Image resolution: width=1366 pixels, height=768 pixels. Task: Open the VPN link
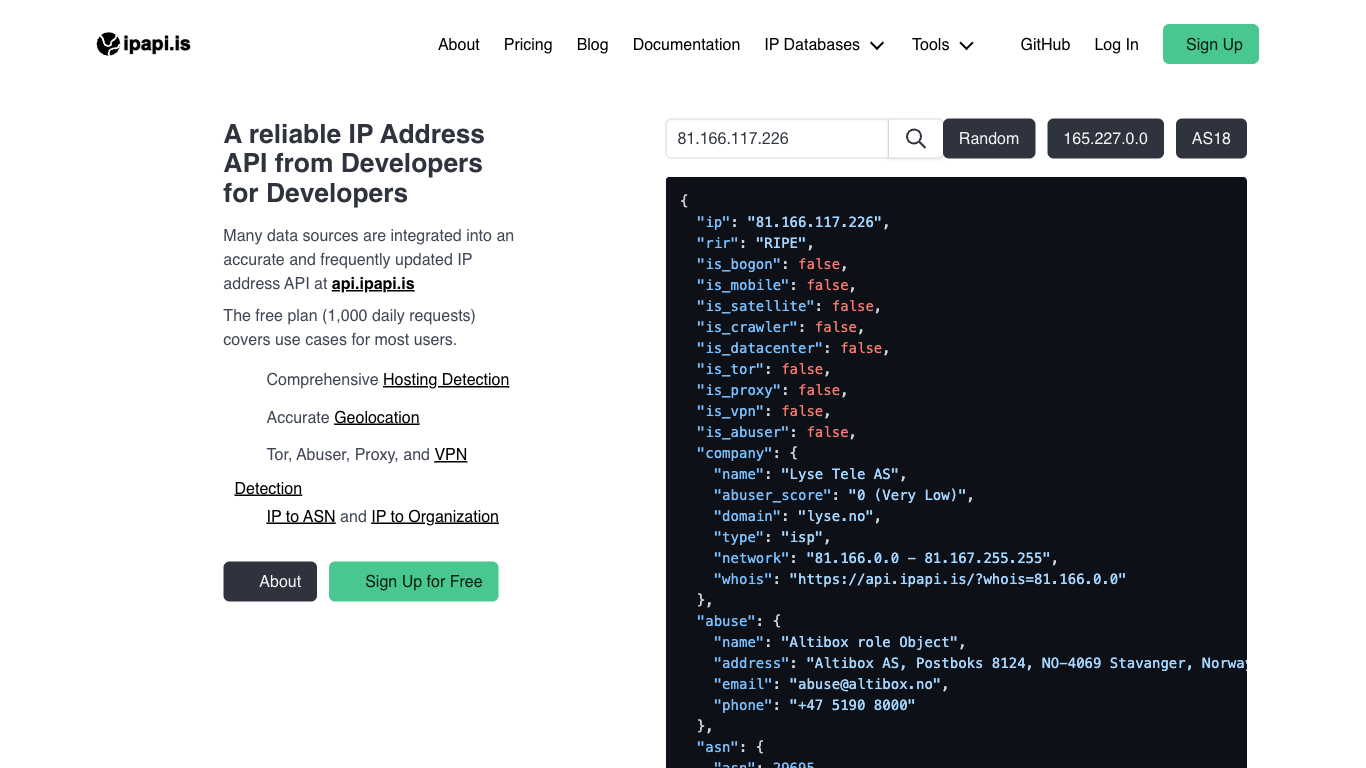click(x=451, y=454)
